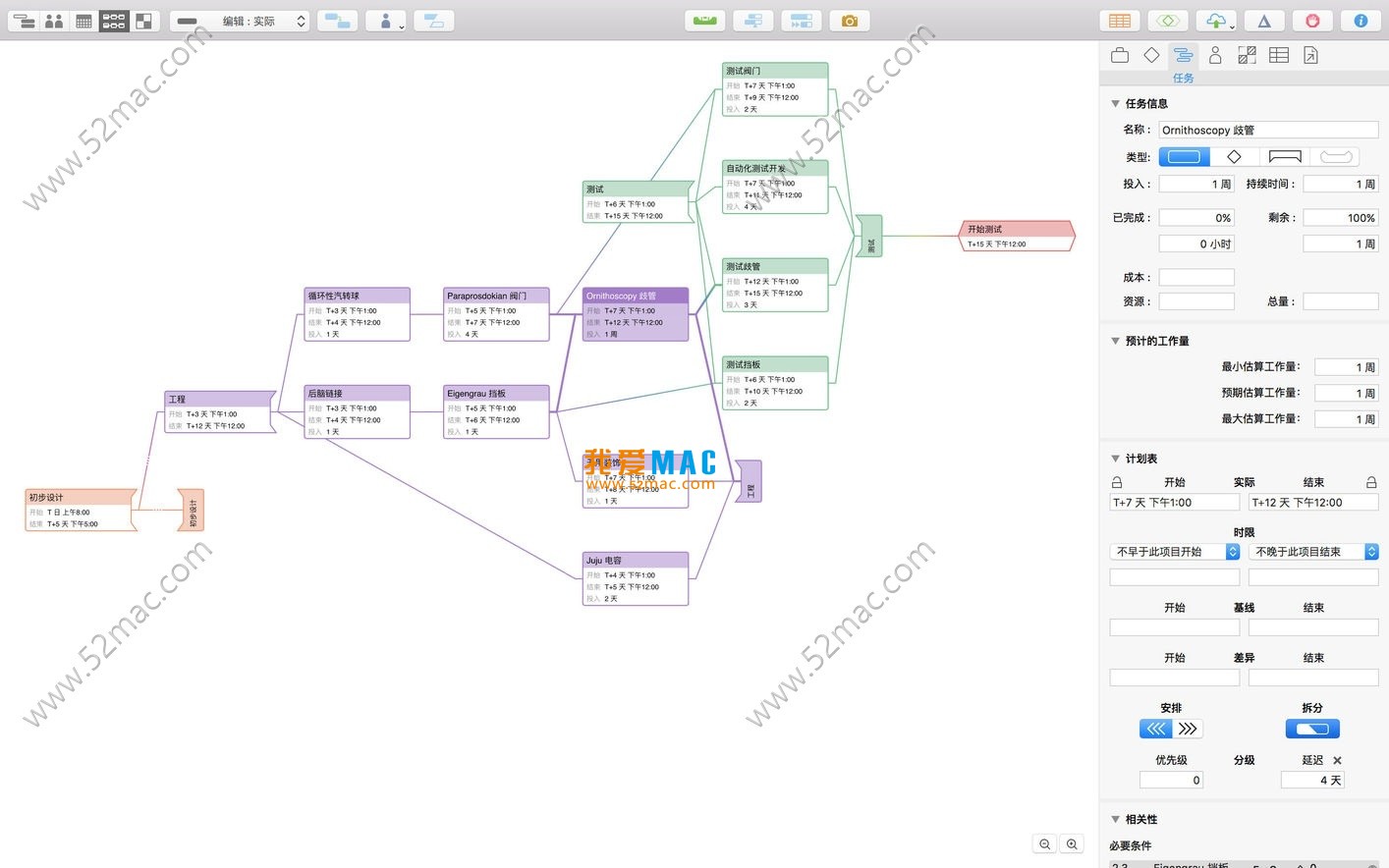Zoom in using the magnifier plus icon
This screenshot has width=1389, height=868.
point(1072,844)
